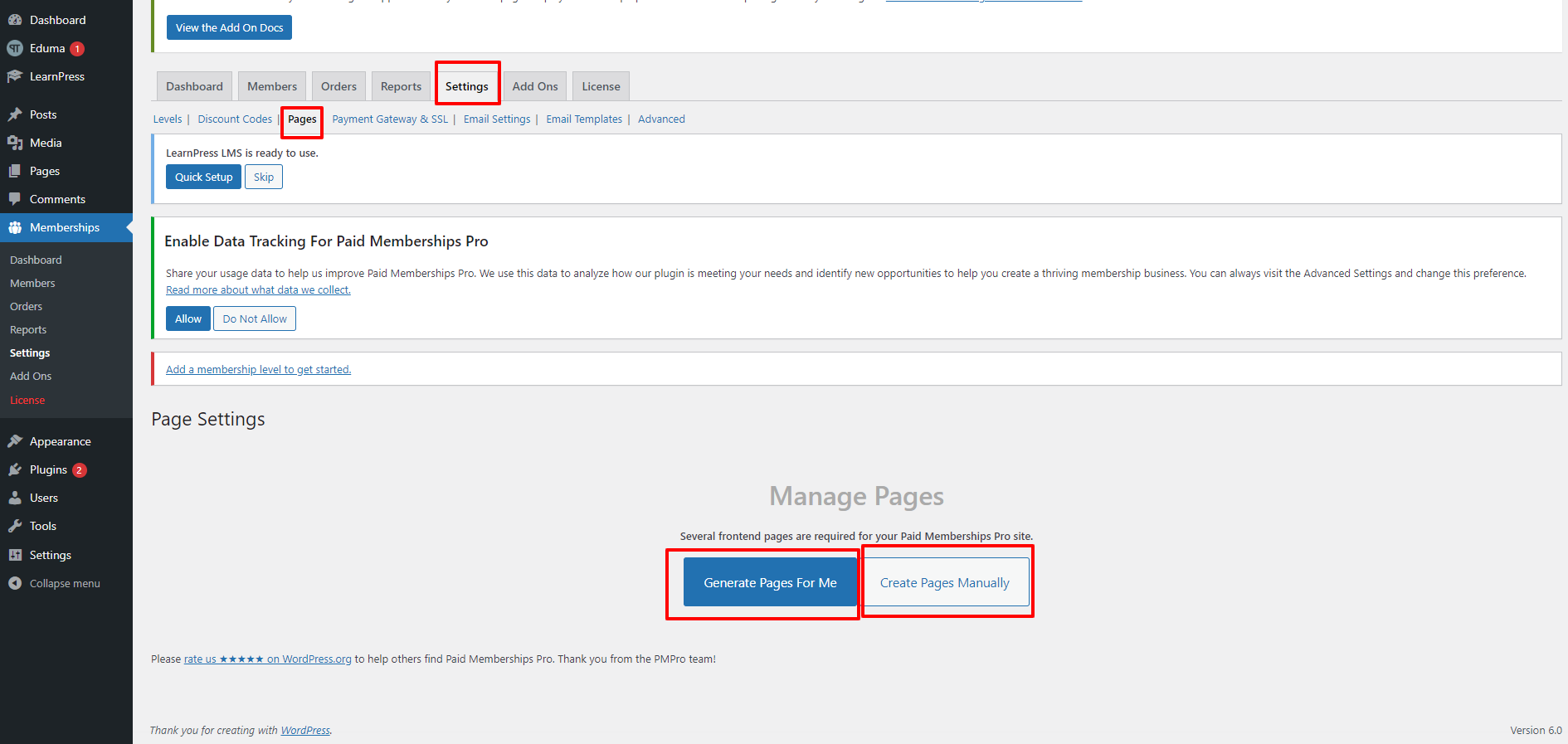
Task: Switch to the Dashboard tab
Action: (194, 86)
